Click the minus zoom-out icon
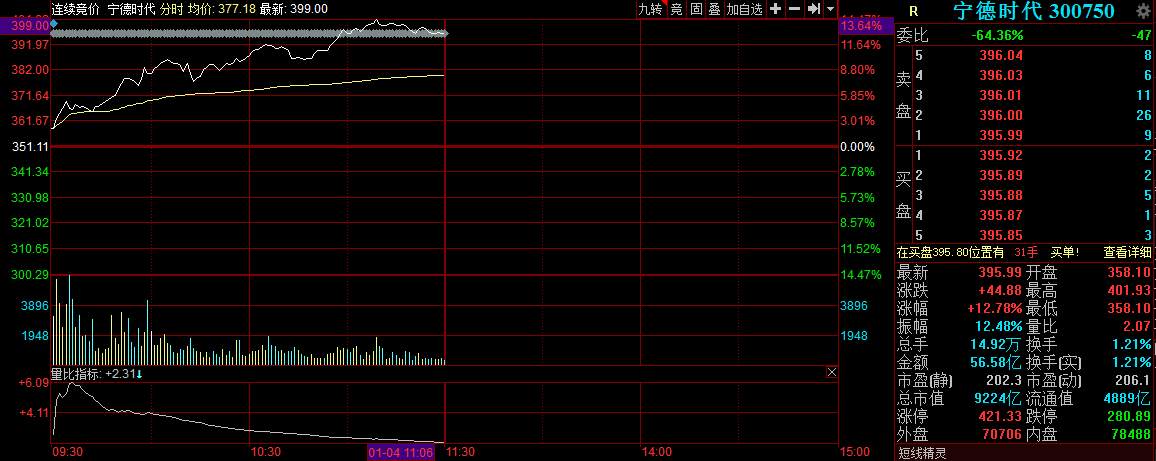 [794, 9]
